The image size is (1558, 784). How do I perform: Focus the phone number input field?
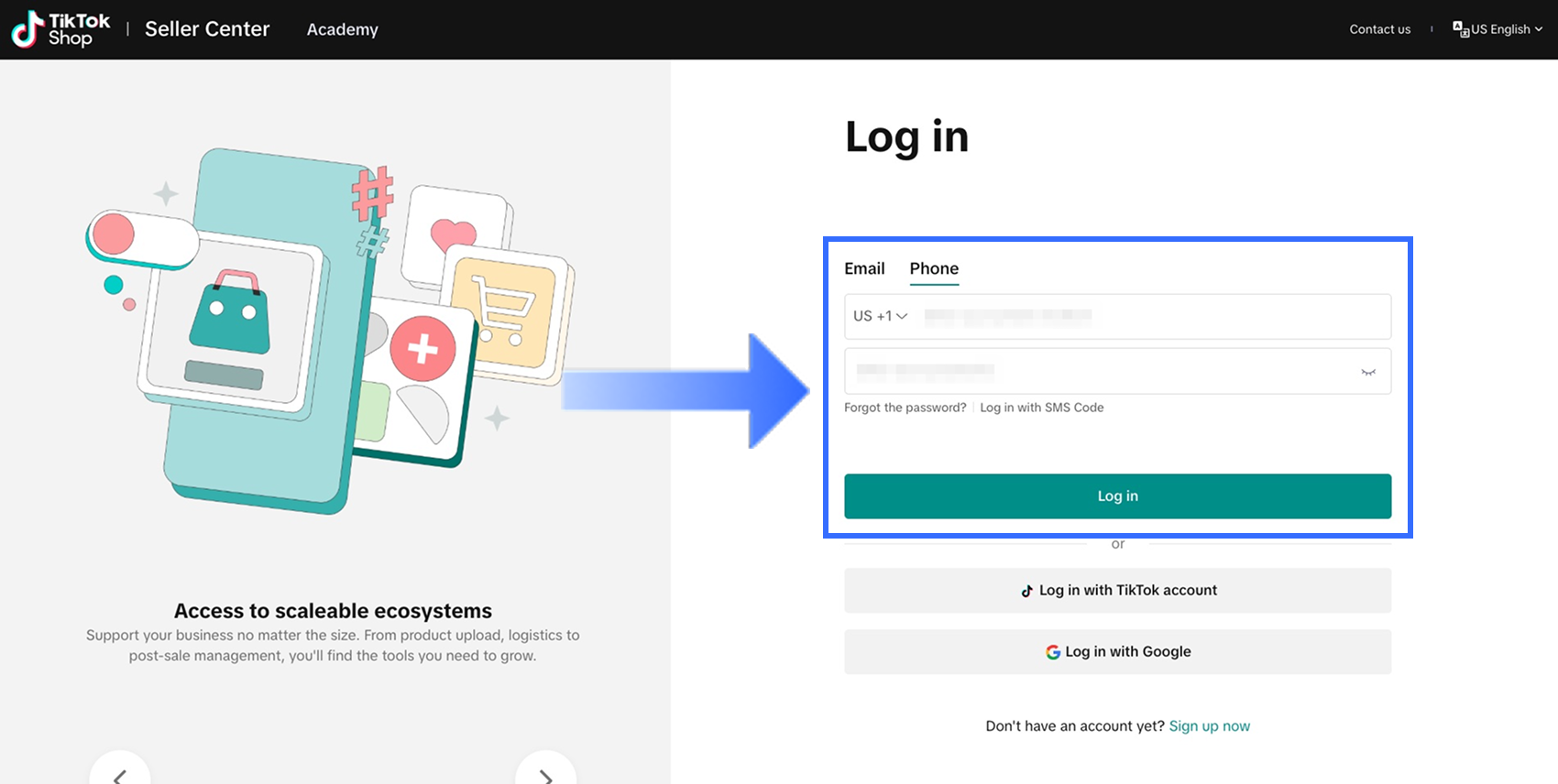[x=1146, y=316]
